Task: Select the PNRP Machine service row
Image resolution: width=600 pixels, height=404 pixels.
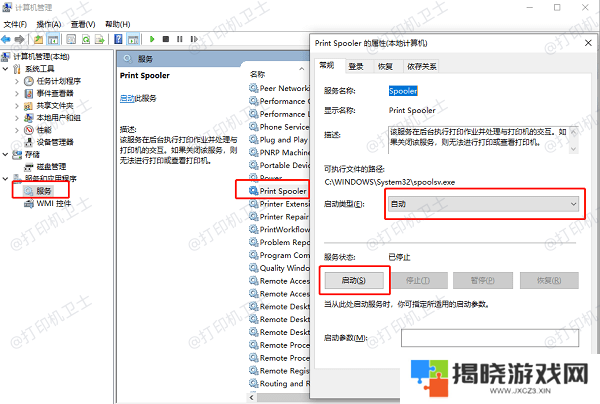Action: tap(279, 152)
